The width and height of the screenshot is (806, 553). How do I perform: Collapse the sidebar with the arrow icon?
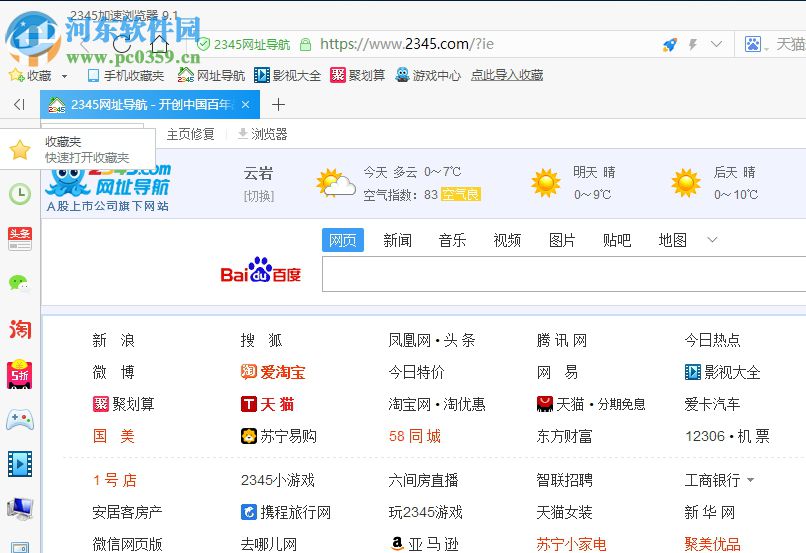[x=20, y=105]
